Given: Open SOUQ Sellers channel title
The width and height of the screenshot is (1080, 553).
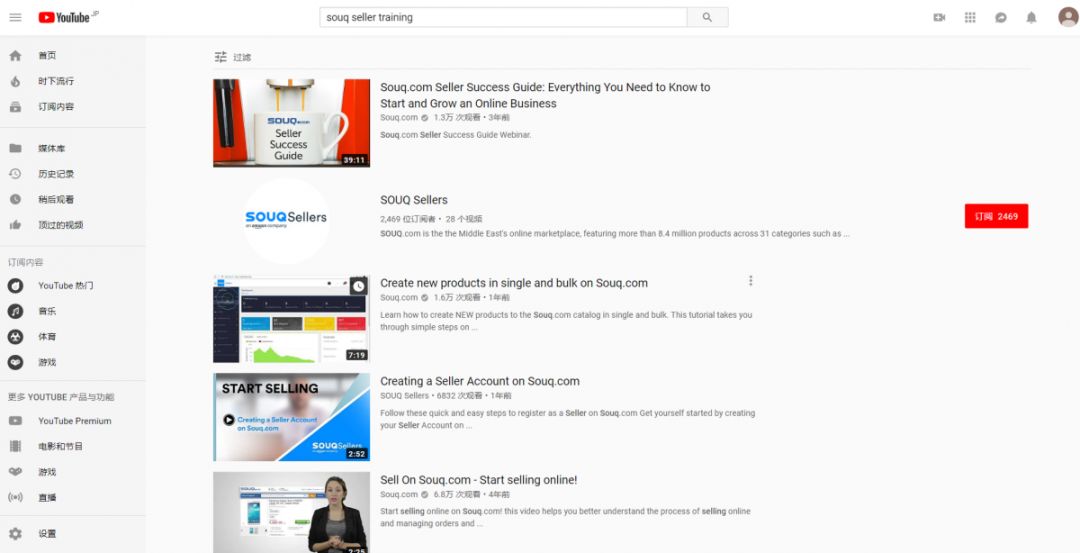Looking at the screenshot, I should click(x=414, y=200).
